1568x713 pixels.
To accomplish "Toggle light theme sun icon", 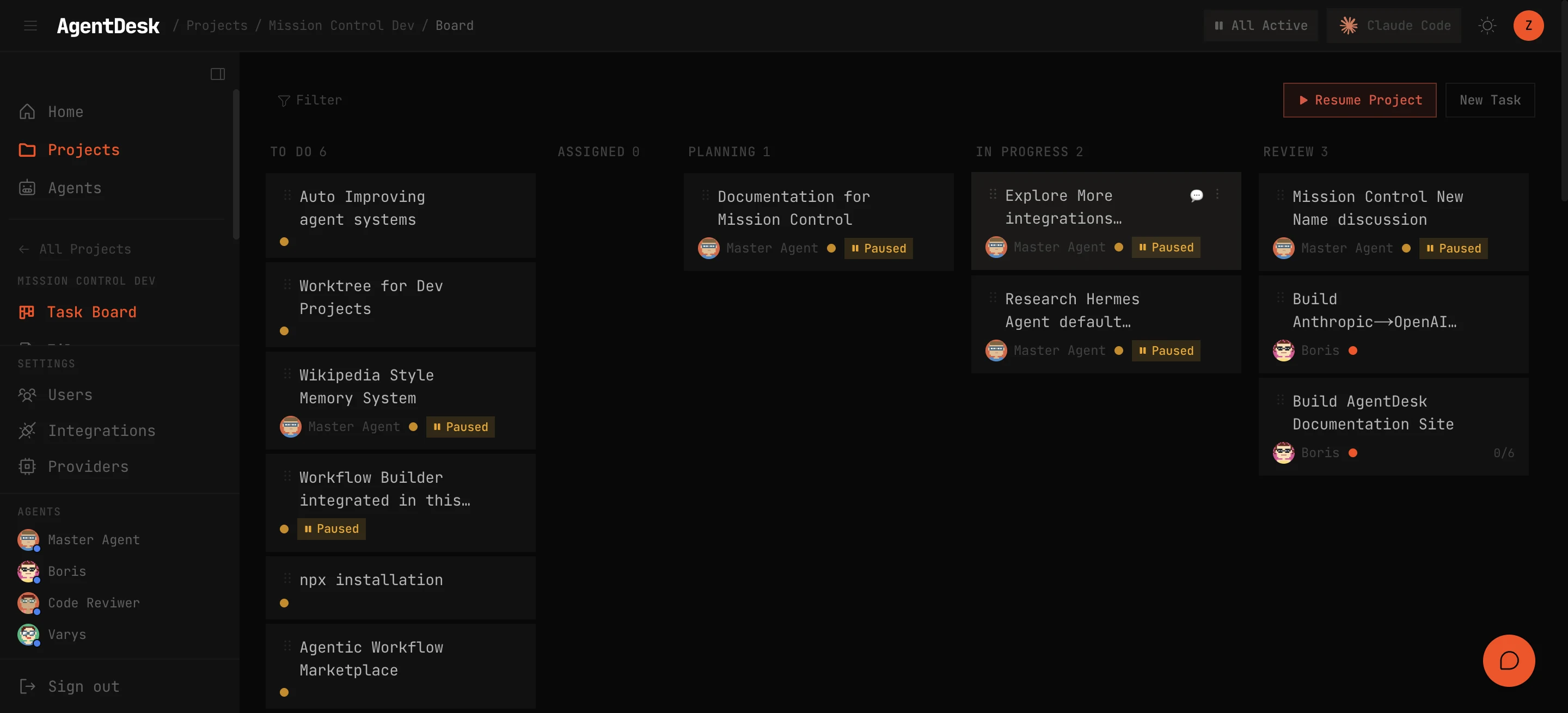I will click(1487, 26).
